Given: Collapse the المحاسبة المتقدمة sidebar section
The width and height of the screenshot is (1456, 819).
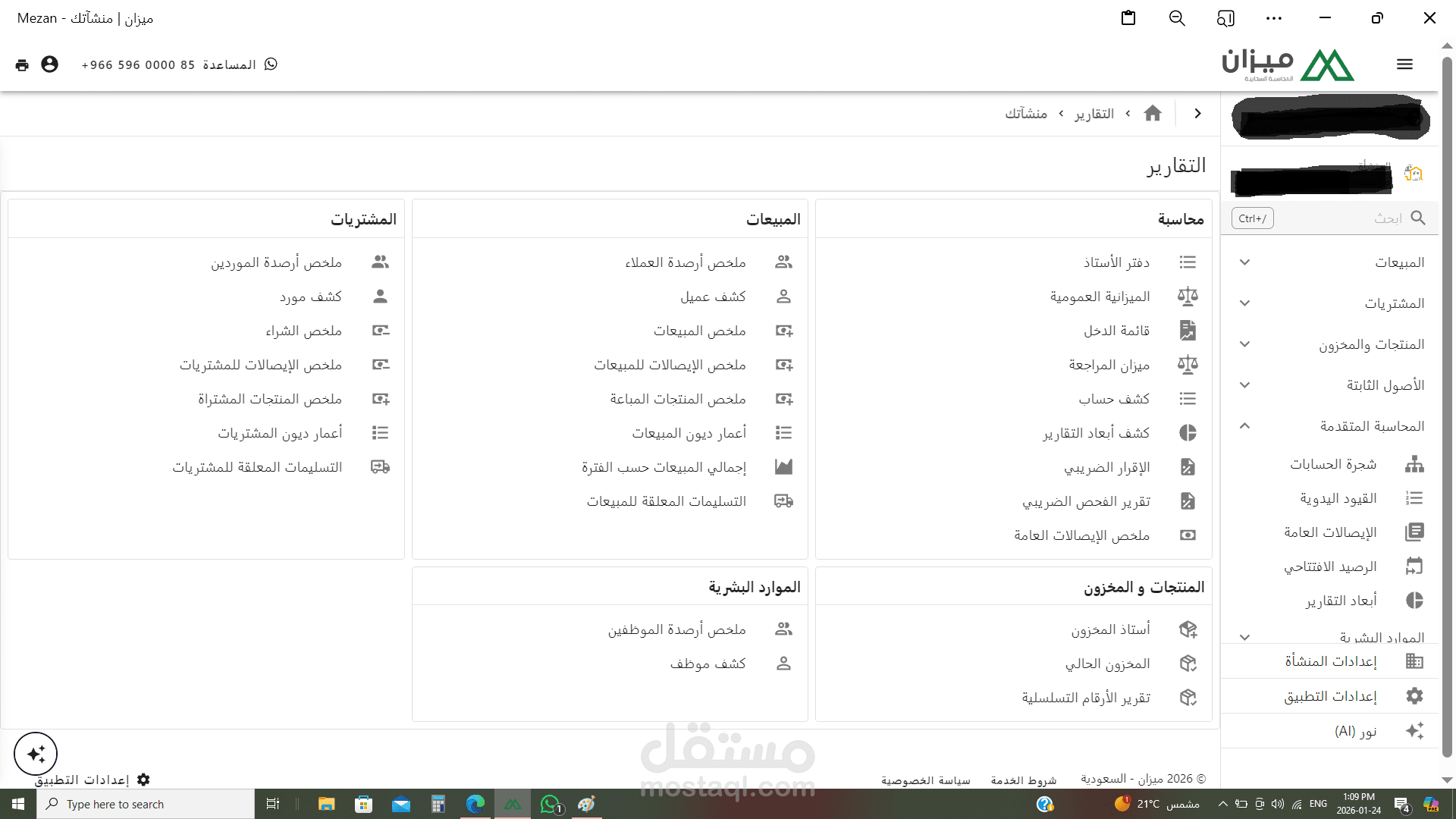Looking at the screenshot, I should pos(1244,426).
